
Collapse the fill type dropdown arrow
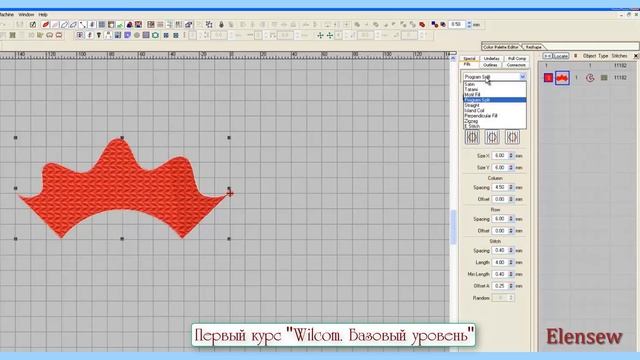click(522, 77)
